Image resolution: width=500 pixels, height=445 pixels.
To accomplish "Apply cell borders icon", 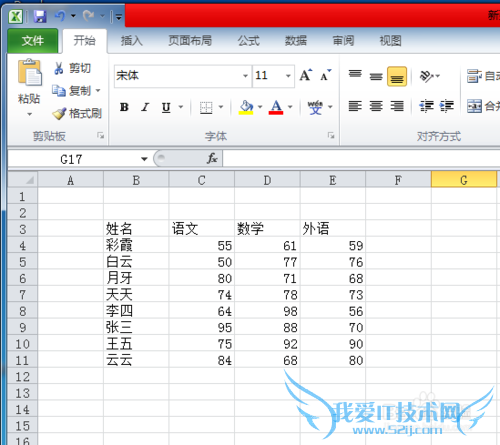I will pos(206,108).
